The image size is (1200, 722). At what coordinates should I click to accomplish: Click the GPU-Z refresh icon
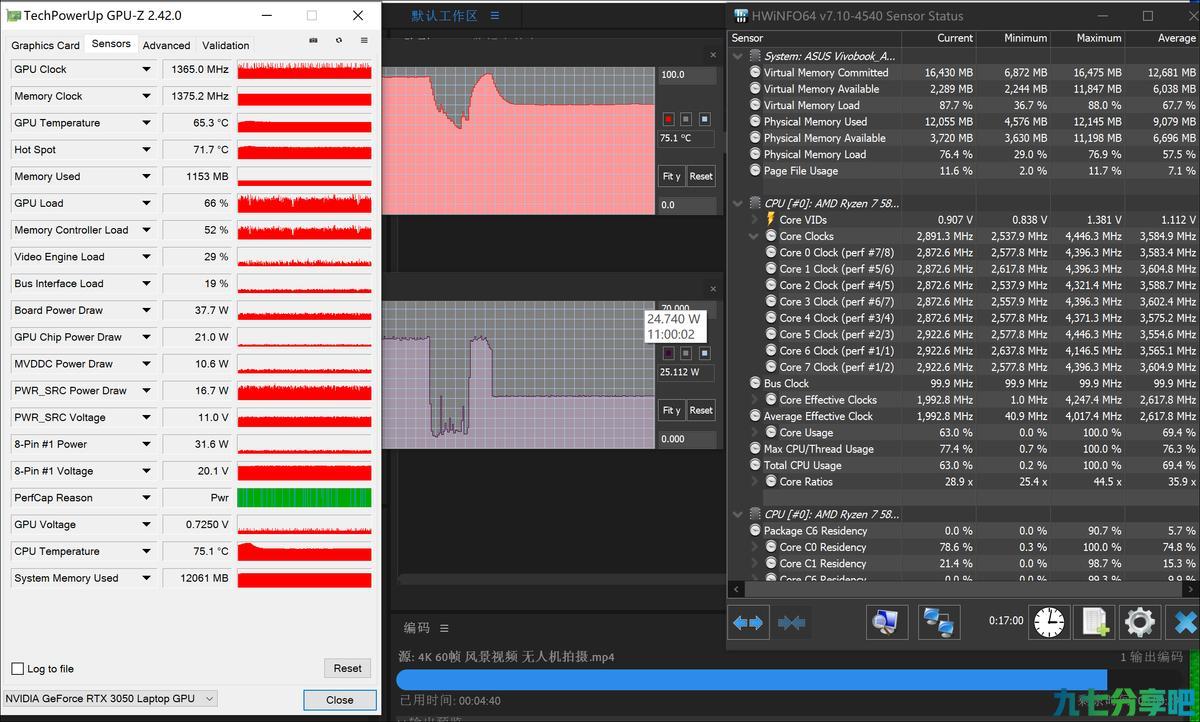[339, 41]
